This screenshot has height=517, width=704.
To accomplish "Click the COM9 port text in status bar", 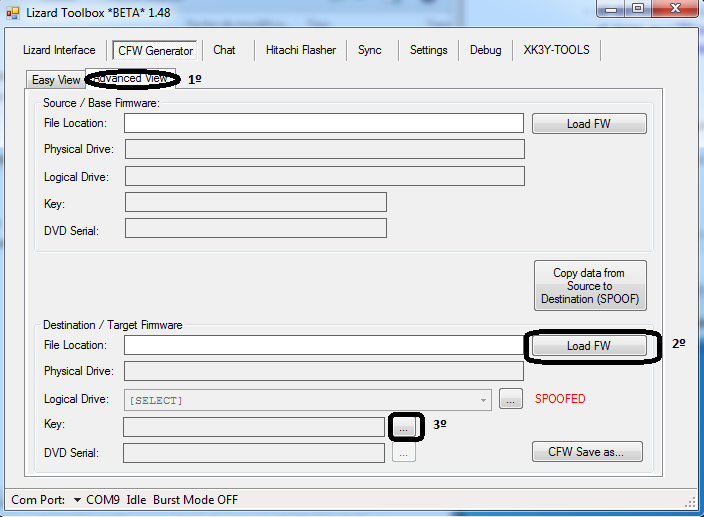I will point(103,500).
